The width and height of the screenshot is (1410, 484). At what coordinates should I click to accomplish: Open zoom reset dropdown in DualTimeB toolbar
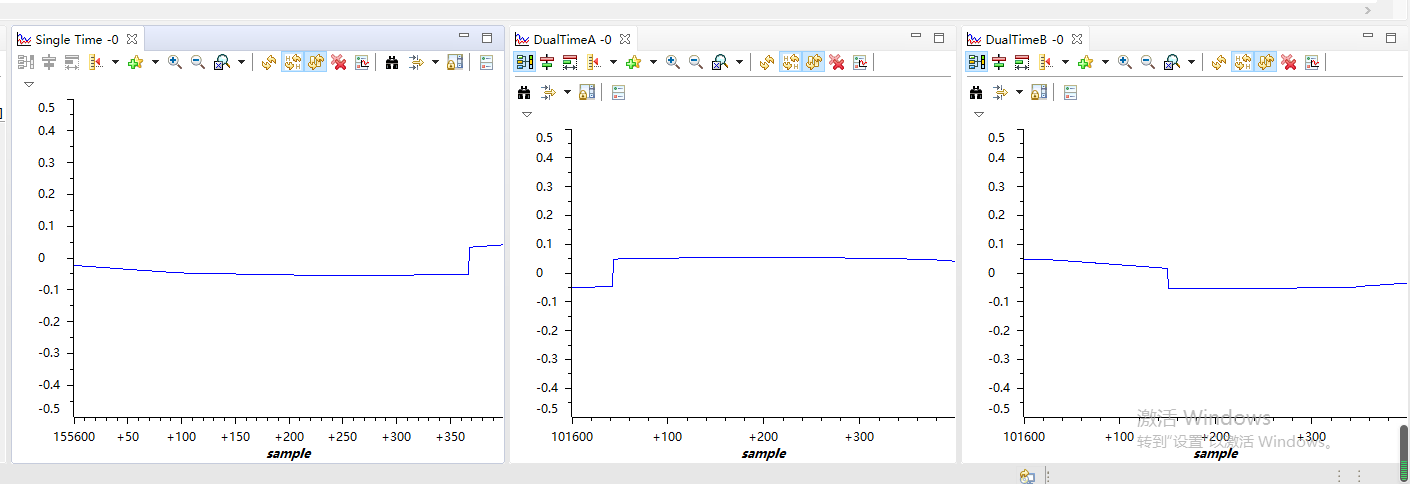click(x=1192, y=62)
